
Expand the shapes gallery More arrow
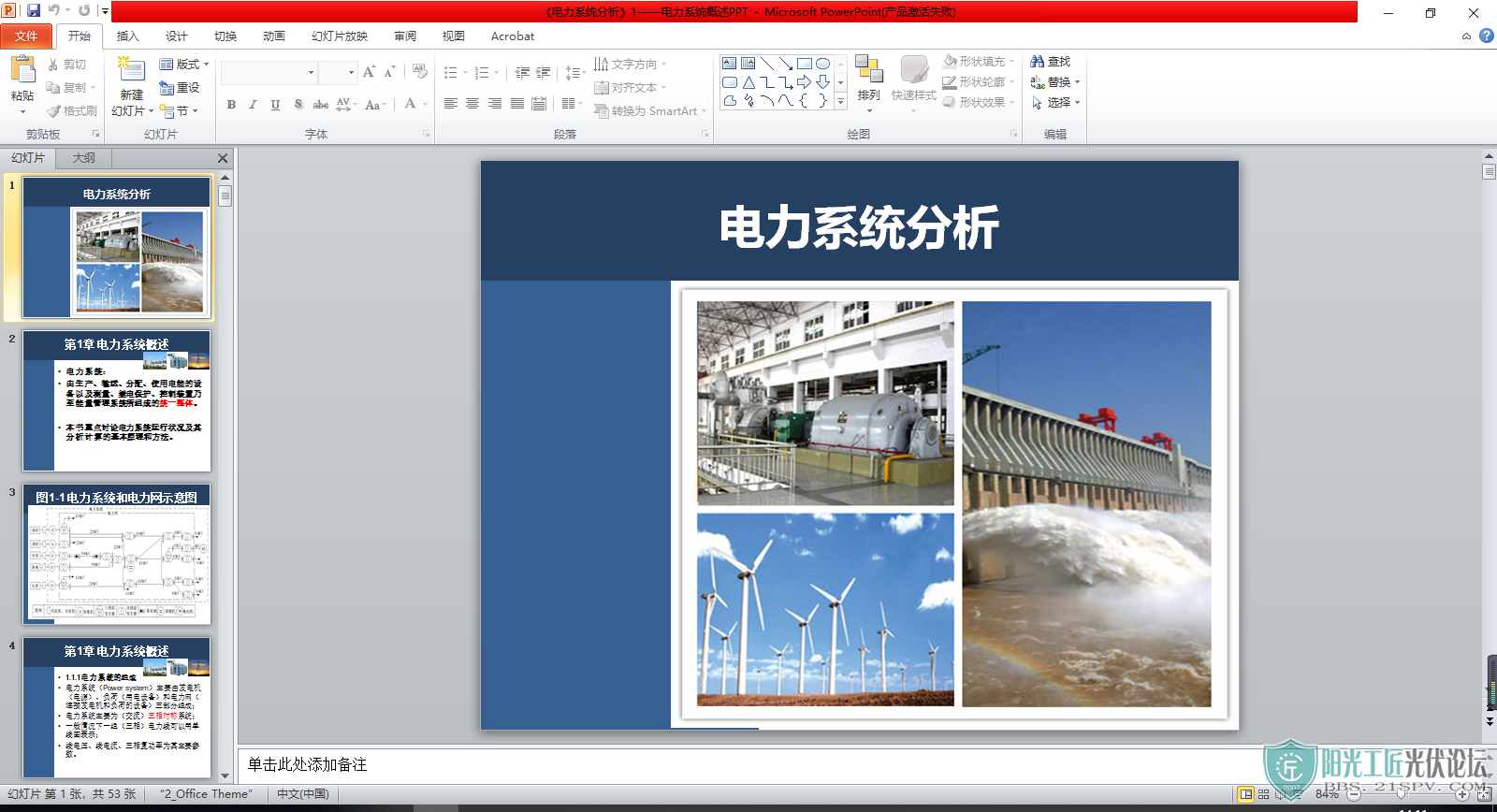tap(840, 101)
